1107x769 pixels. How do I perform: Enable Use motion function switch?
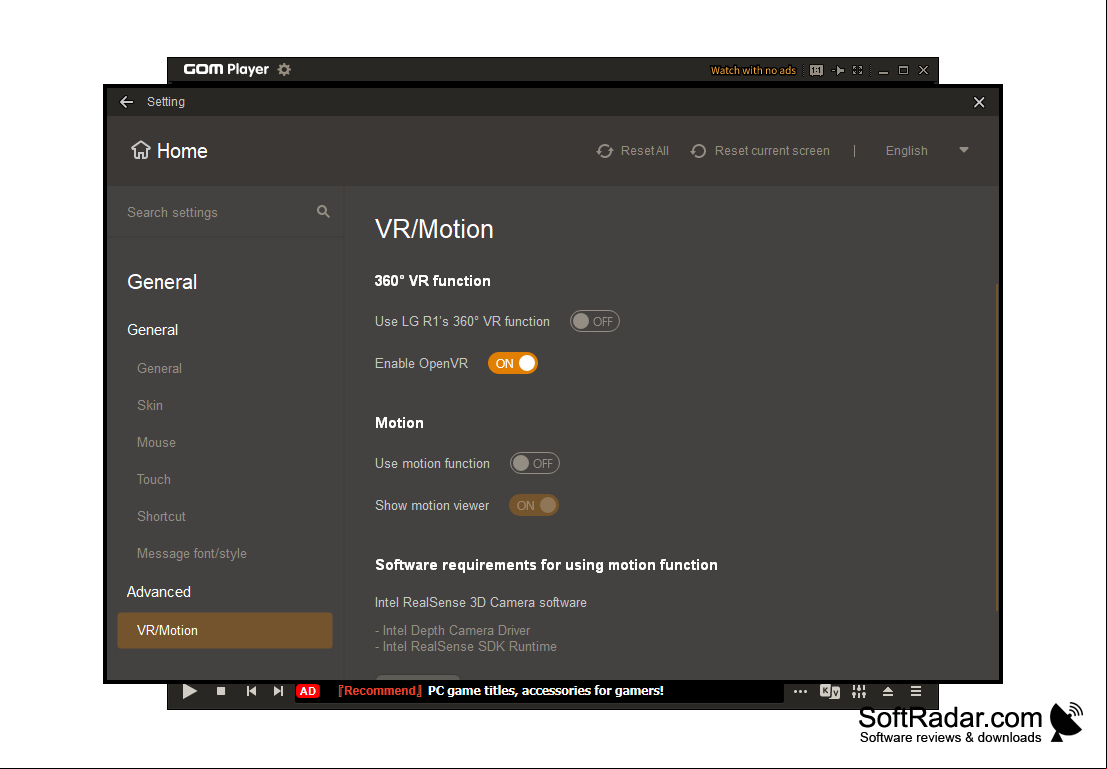pyautogui.click(x=534, y=463)
